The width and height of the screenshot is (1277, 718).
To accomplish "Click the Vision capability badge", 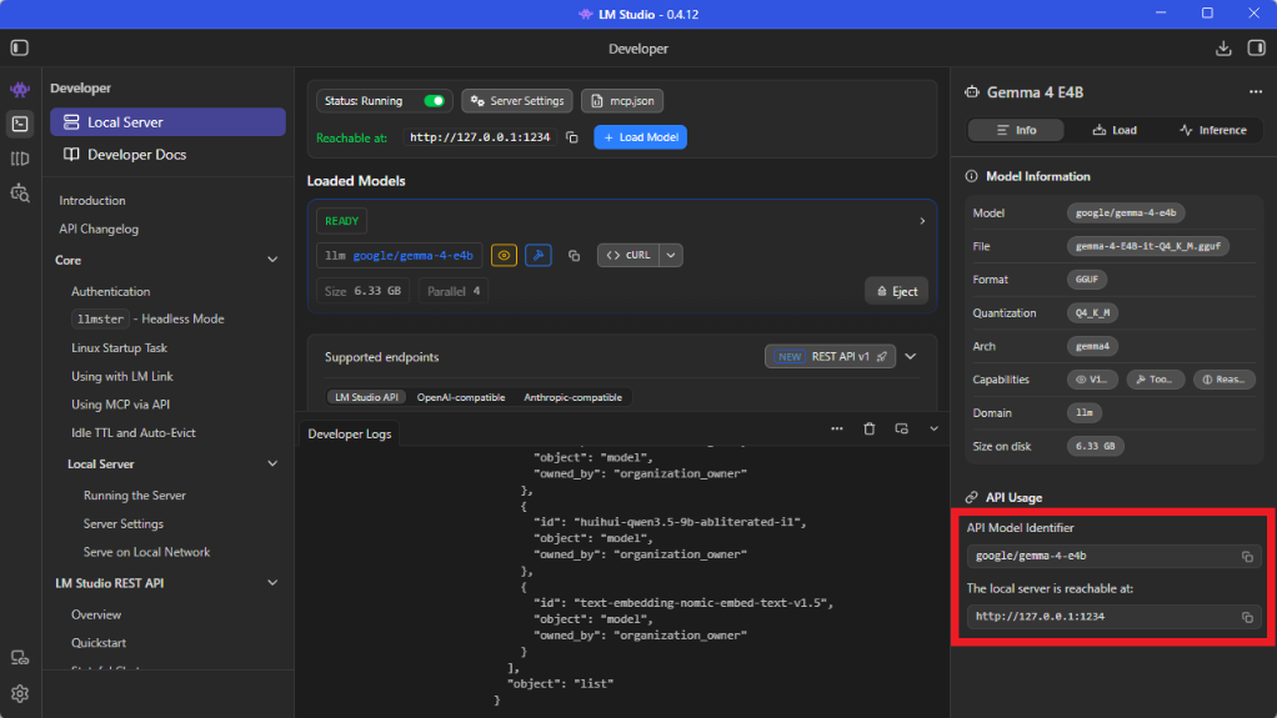I will coord(1092,380).
